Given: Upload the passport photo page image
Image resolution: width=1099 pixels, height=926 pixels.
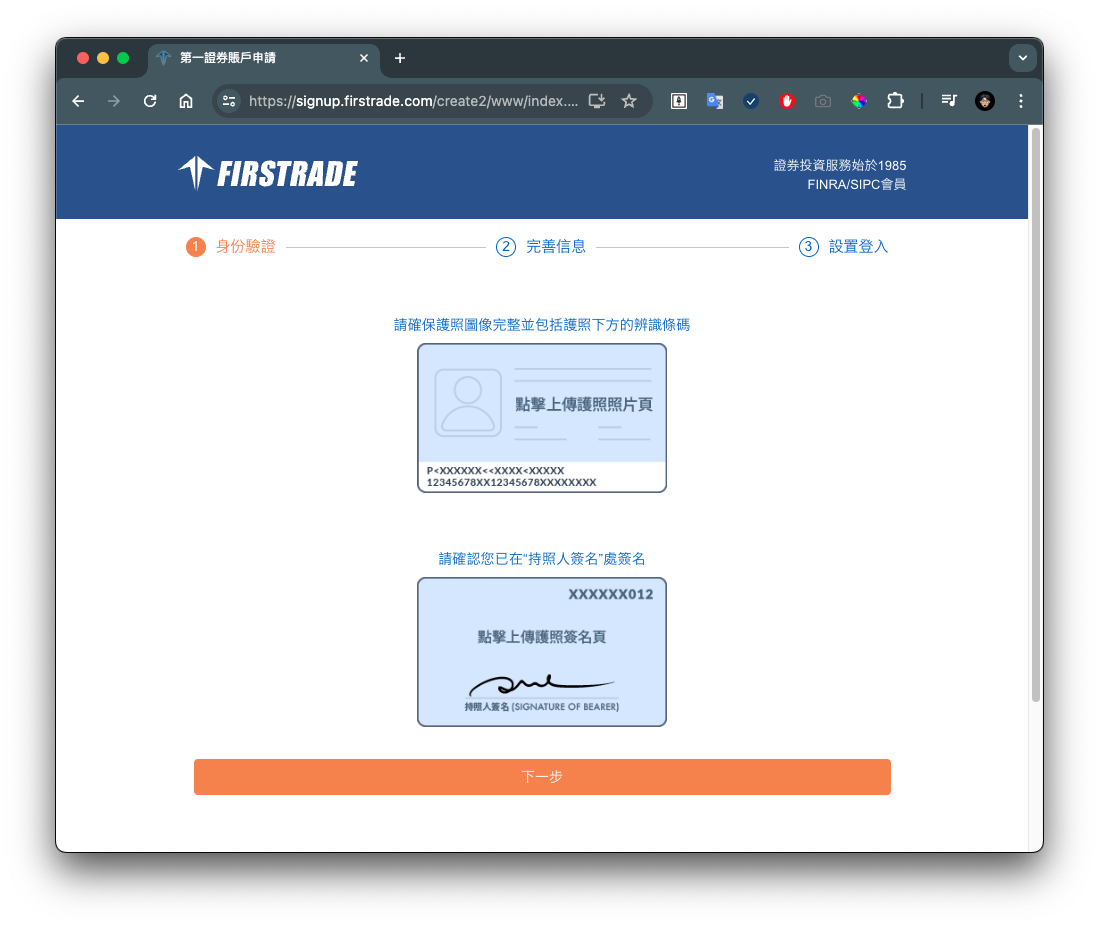Looking at the screenshot, I should click(x=542, y=418).
